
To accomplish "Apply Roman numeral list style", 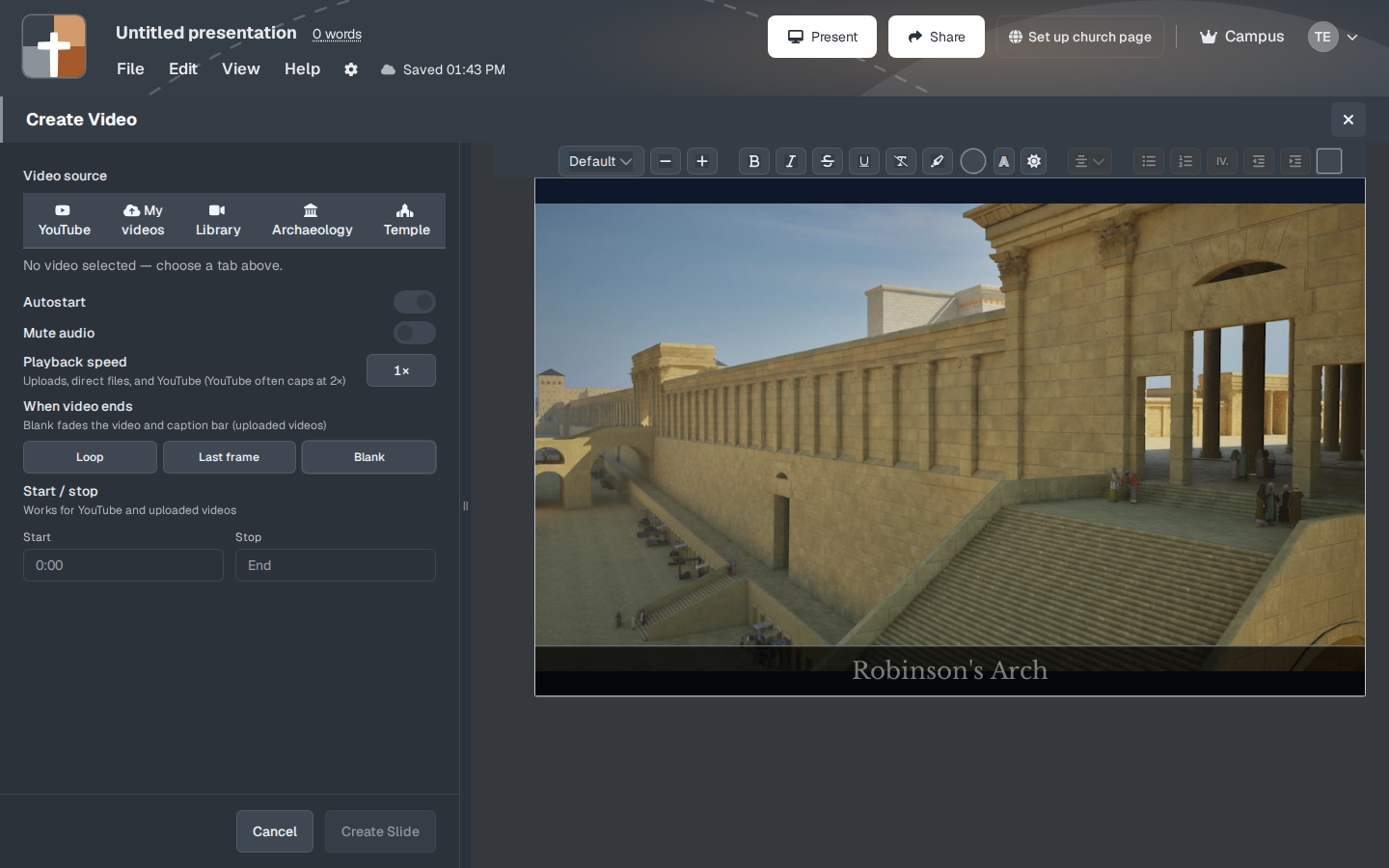I will pyautogui.click(x=1222, y=161).
